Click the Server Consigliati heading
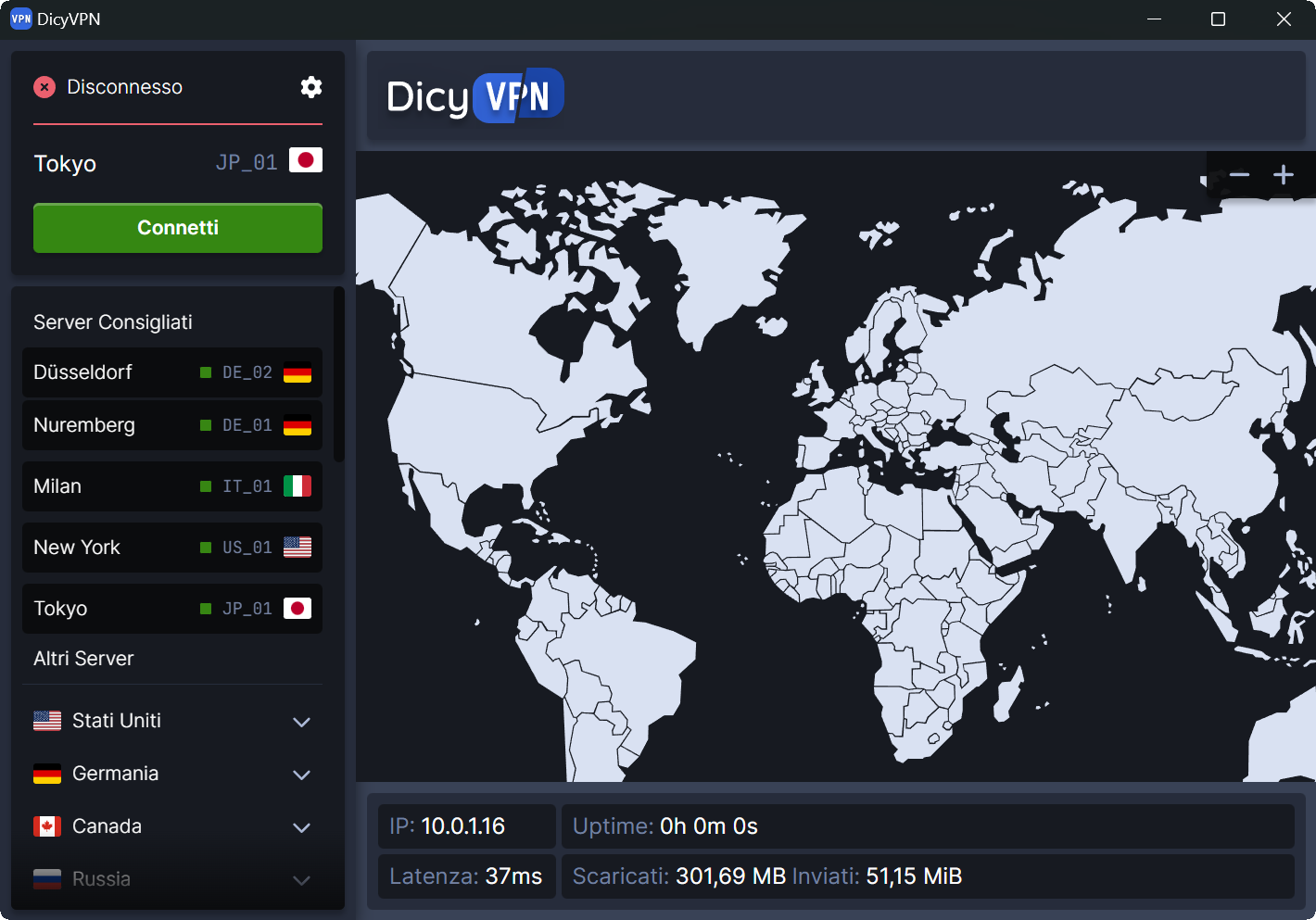Screen dimensions: 1316x920 [x=113, y=322]
